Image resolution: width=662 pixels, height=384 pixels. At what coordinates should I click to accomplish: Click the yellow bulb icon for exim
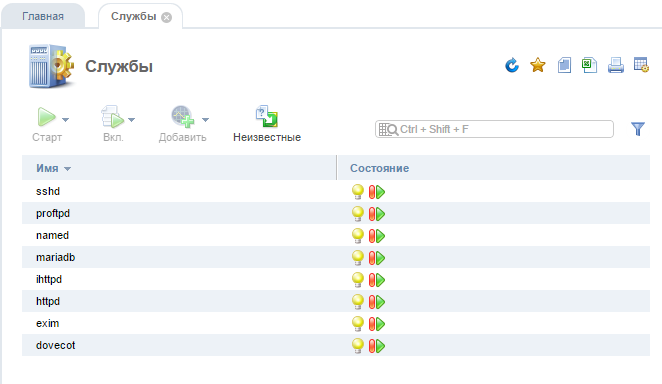[x=358, y=323]
